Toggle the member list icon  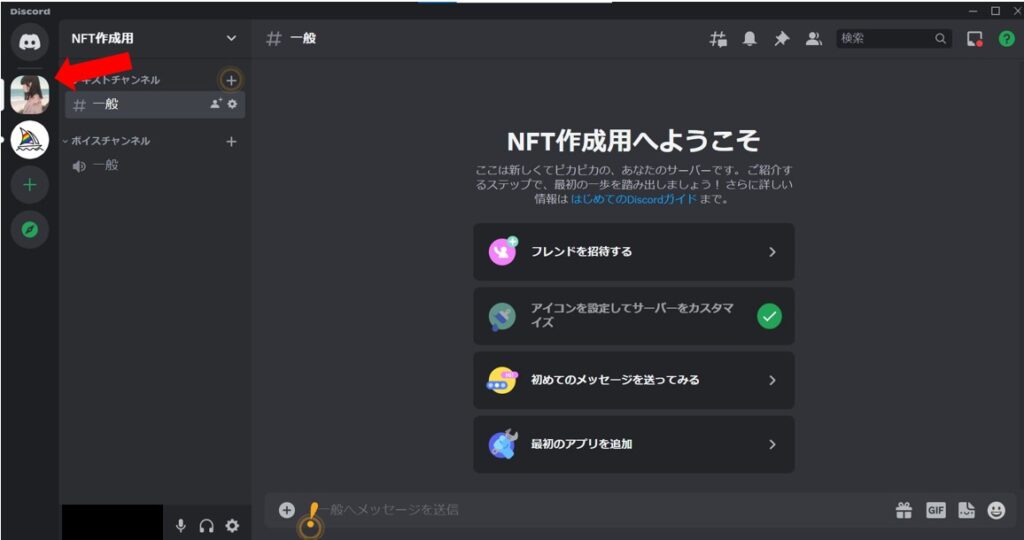[814, 39]
